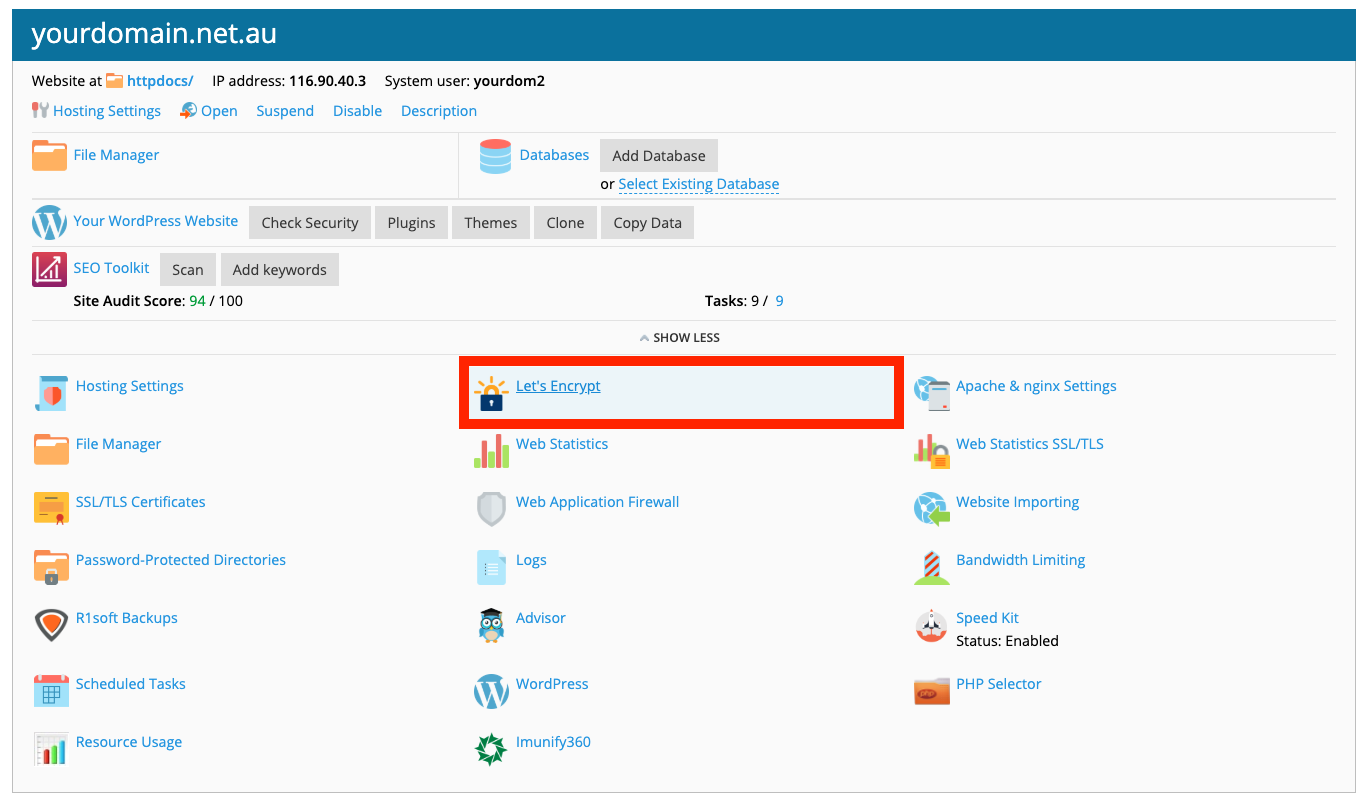
Task: Open the Scheduled Tasks link
Action: (131, 684)
